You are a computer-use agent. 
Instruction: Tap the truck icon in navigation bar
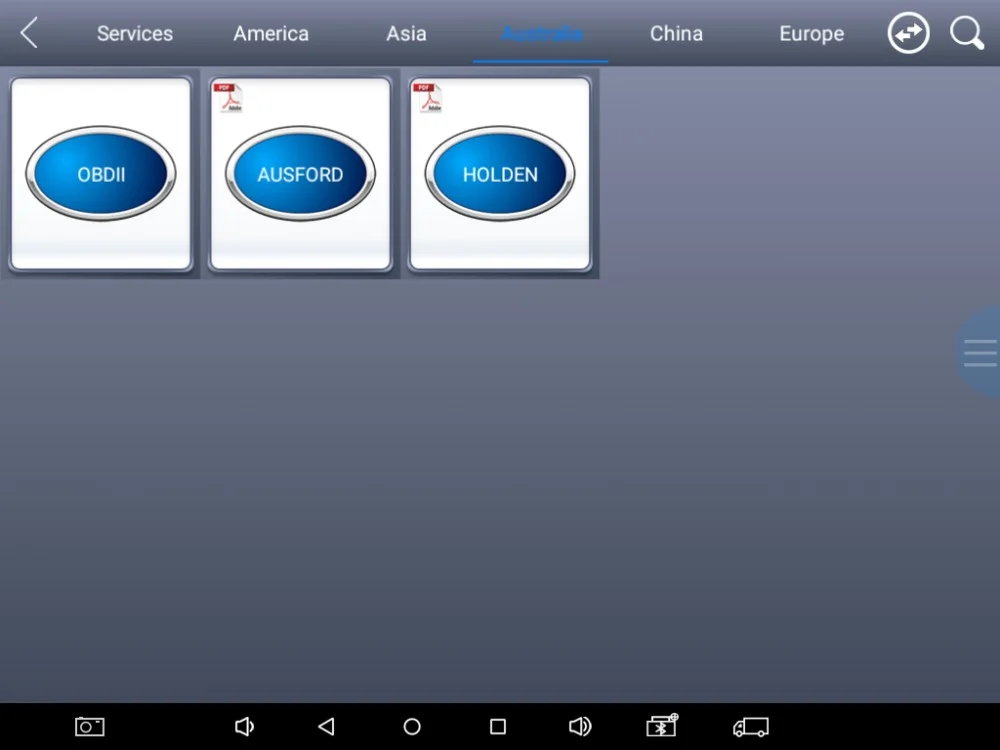click(751, 726)
